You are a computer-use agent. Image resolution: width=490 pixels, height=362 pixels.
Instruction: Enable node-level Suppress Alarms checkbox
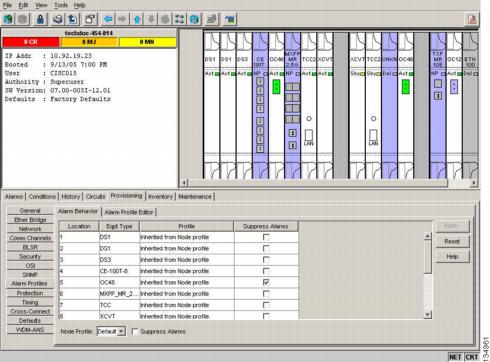(135, 331)
